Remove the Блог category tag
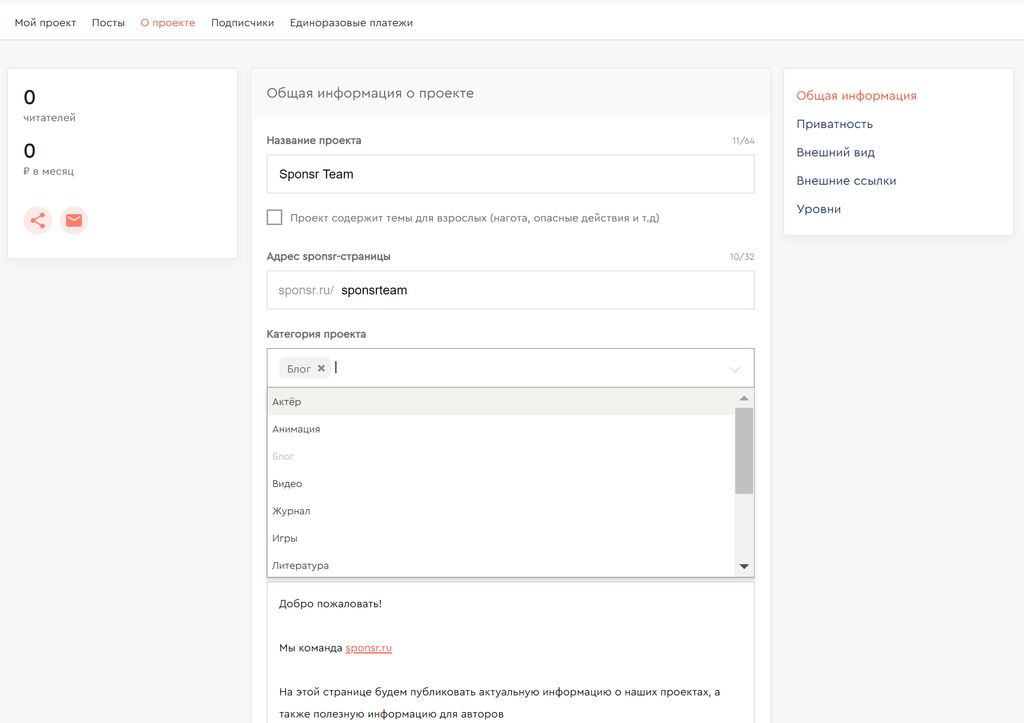 coord(321,368)
